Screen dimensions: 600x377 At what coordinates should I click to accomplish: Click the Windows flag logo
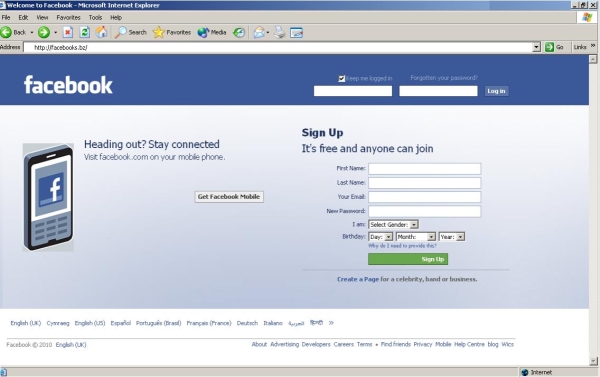587,17
